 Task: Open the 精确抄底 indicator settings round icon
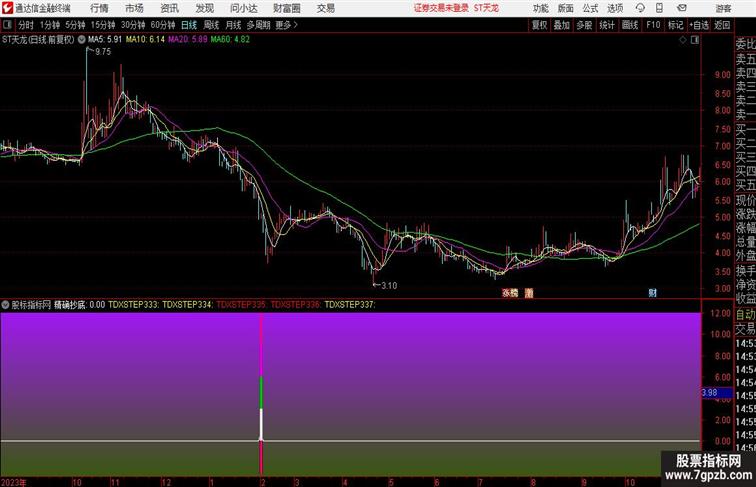coord(5,305)
